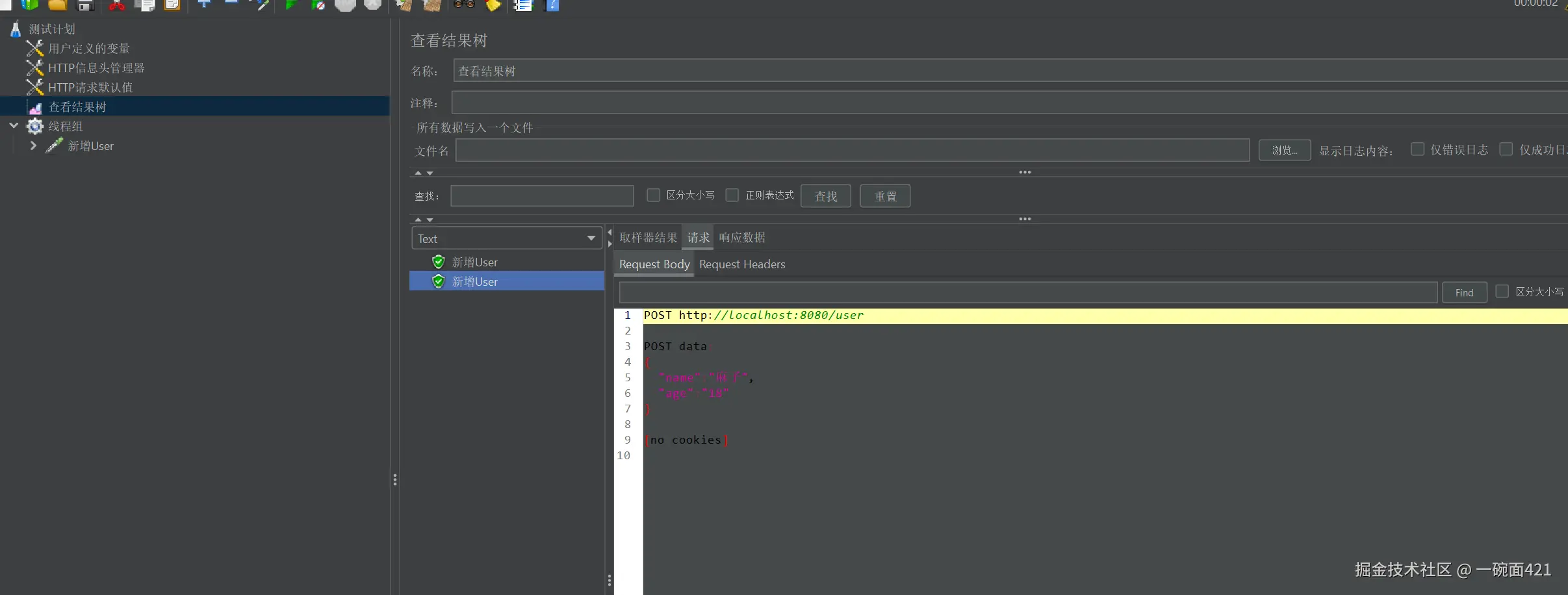Select the Request Body tab

click(654, 264)
